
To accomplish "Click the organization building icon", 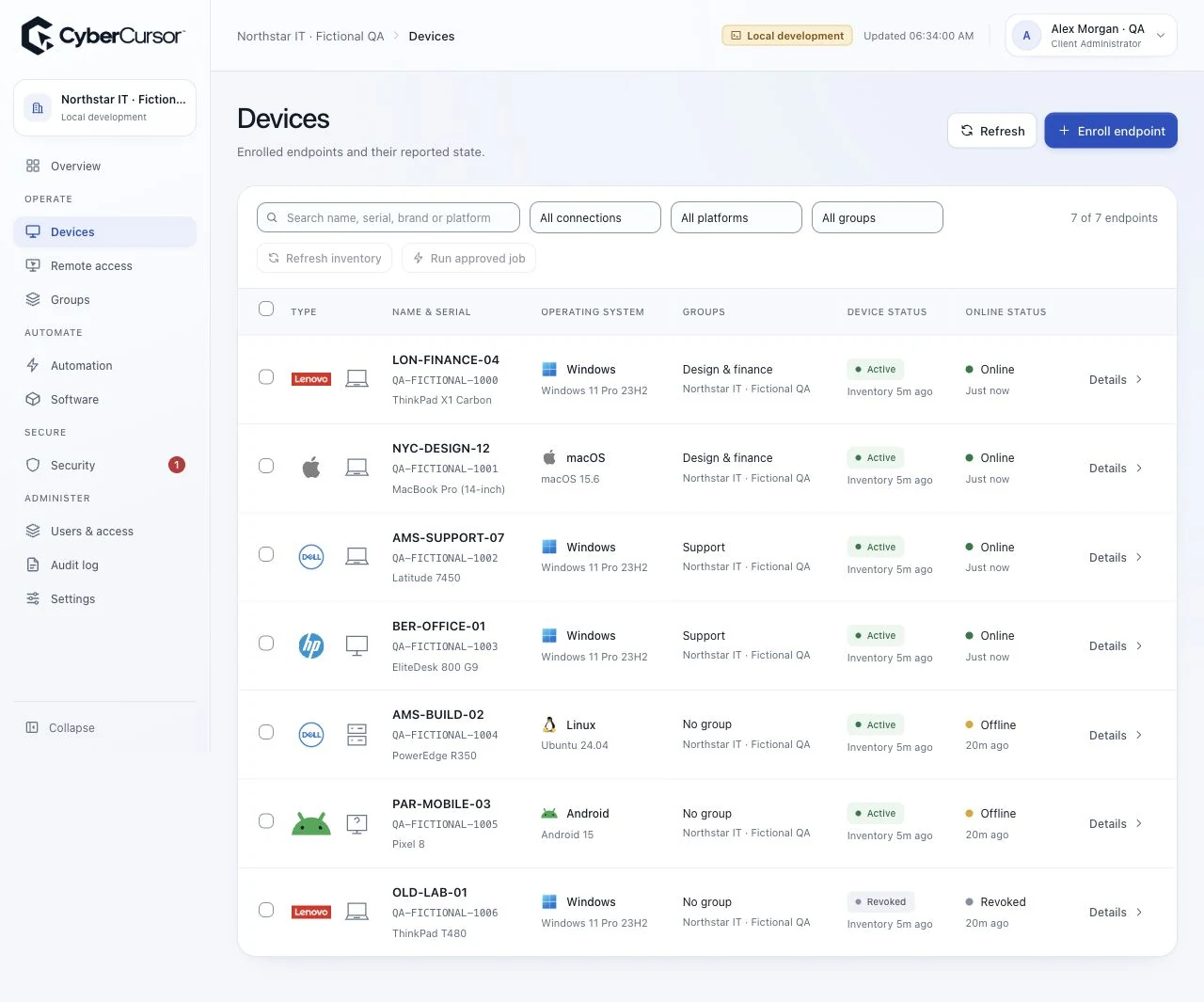I will [x=38, y=107].
